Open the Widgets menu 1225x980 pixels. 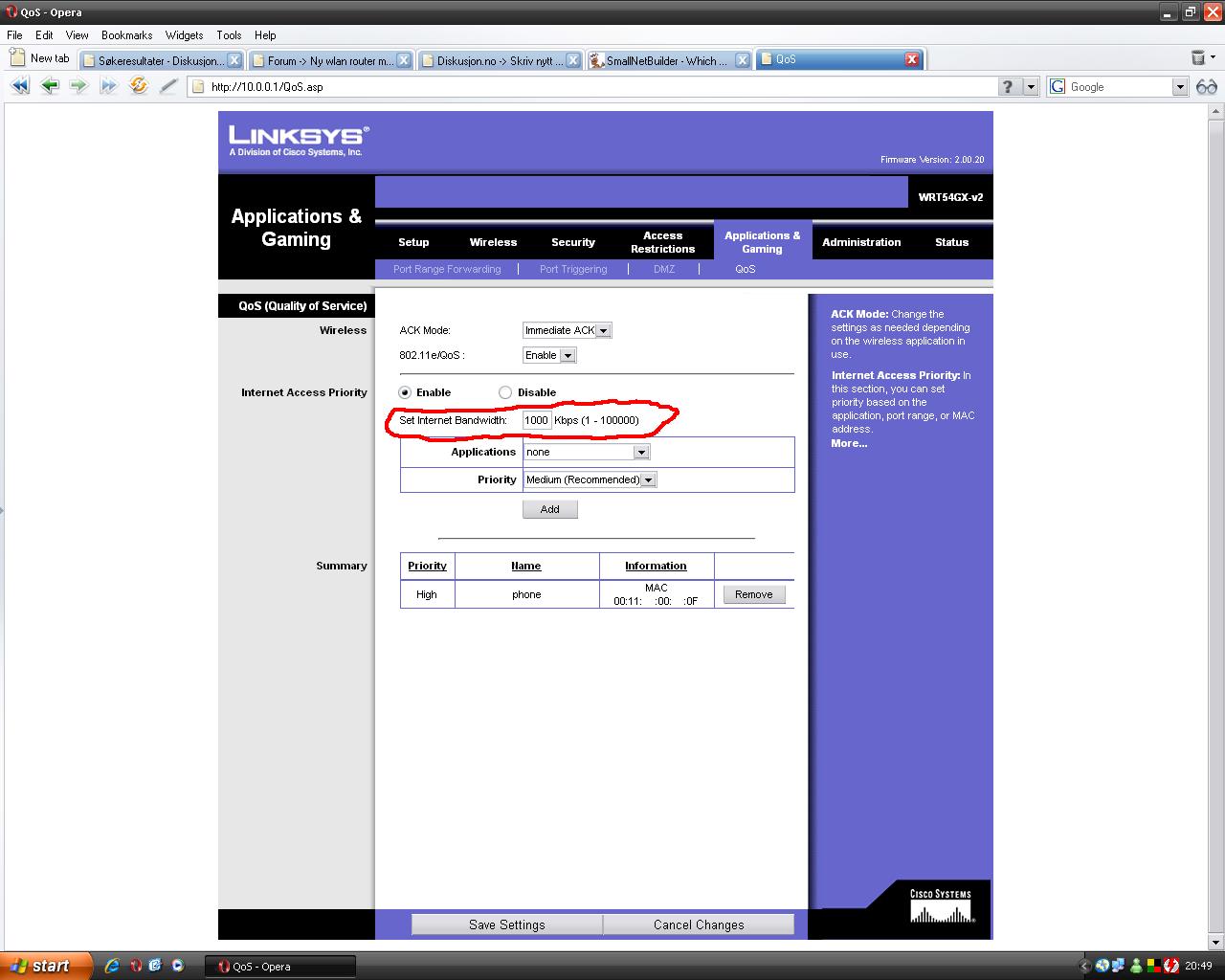tap(184, 35)
